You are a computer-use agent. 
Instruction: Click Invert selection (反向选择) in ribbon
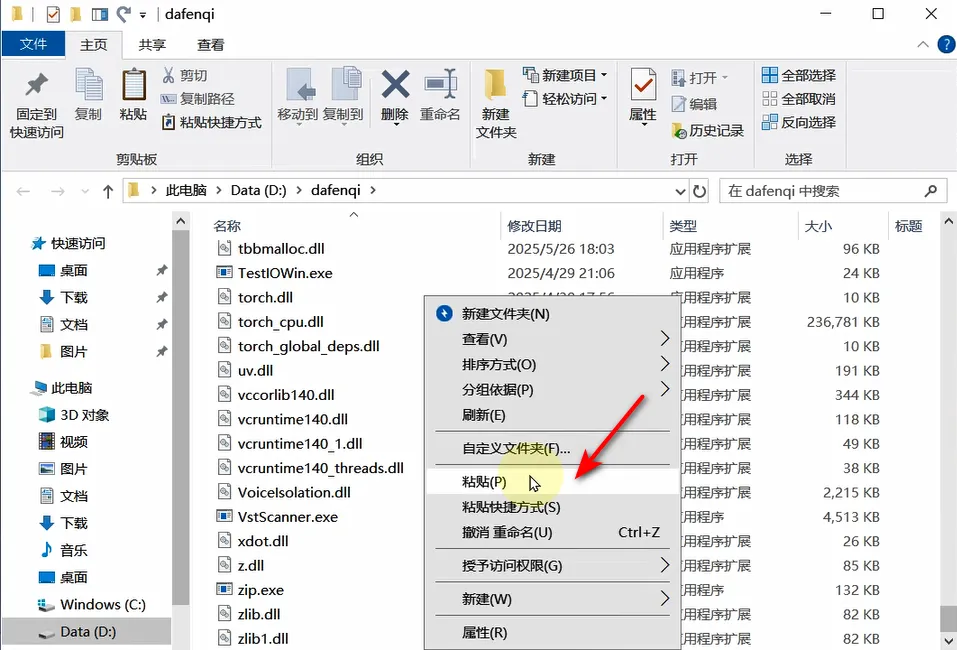coord(798,122)
